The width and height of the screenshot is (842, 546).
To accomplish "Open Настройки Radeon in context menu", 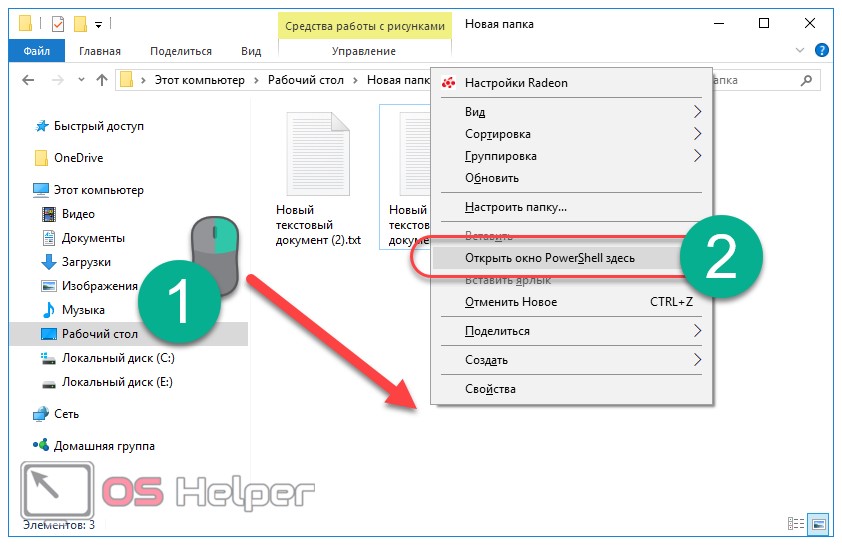I will [x=571, y=83].
